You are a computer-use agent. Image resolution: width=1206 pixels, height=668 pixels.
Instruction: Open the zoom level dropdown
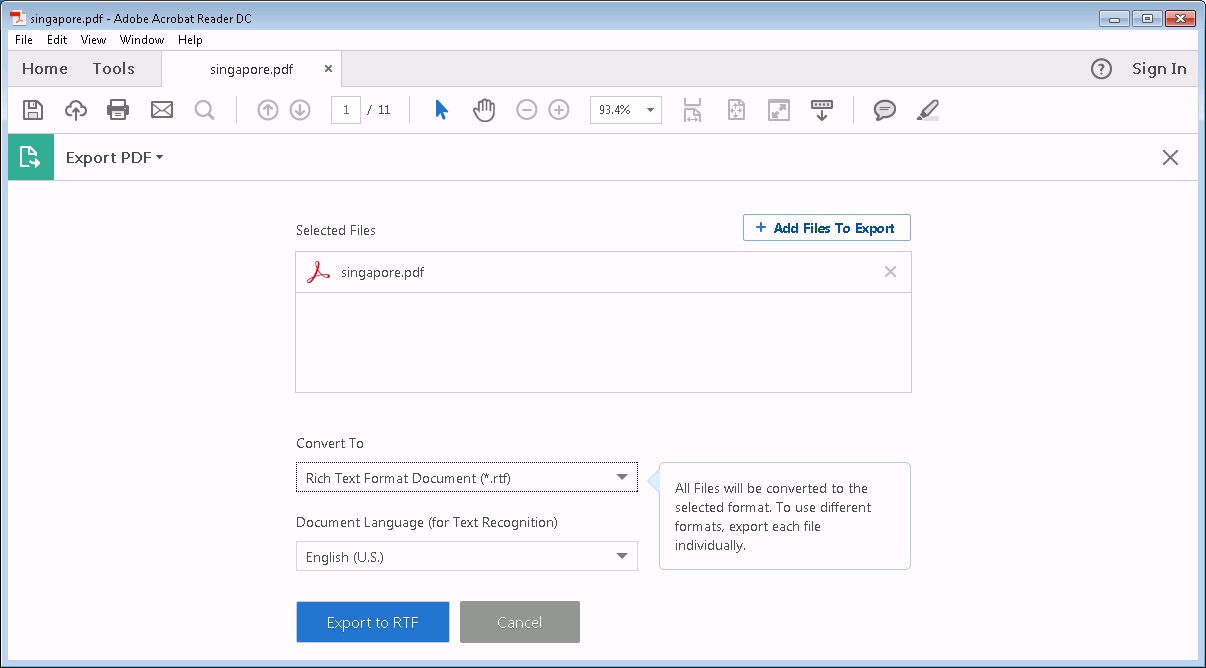point(646,110)
